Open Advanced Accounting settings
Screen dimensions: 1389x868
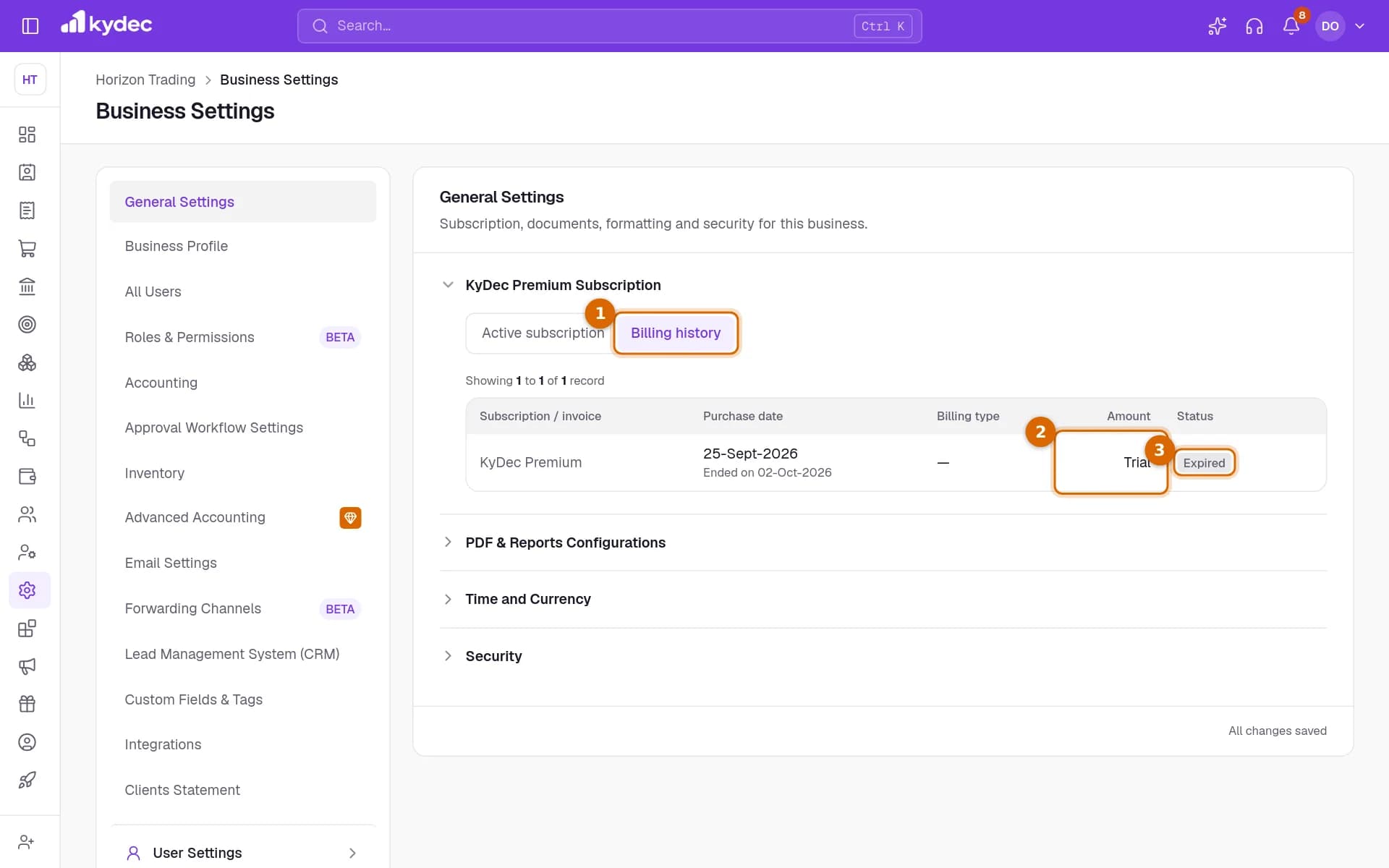click(243, 517)
